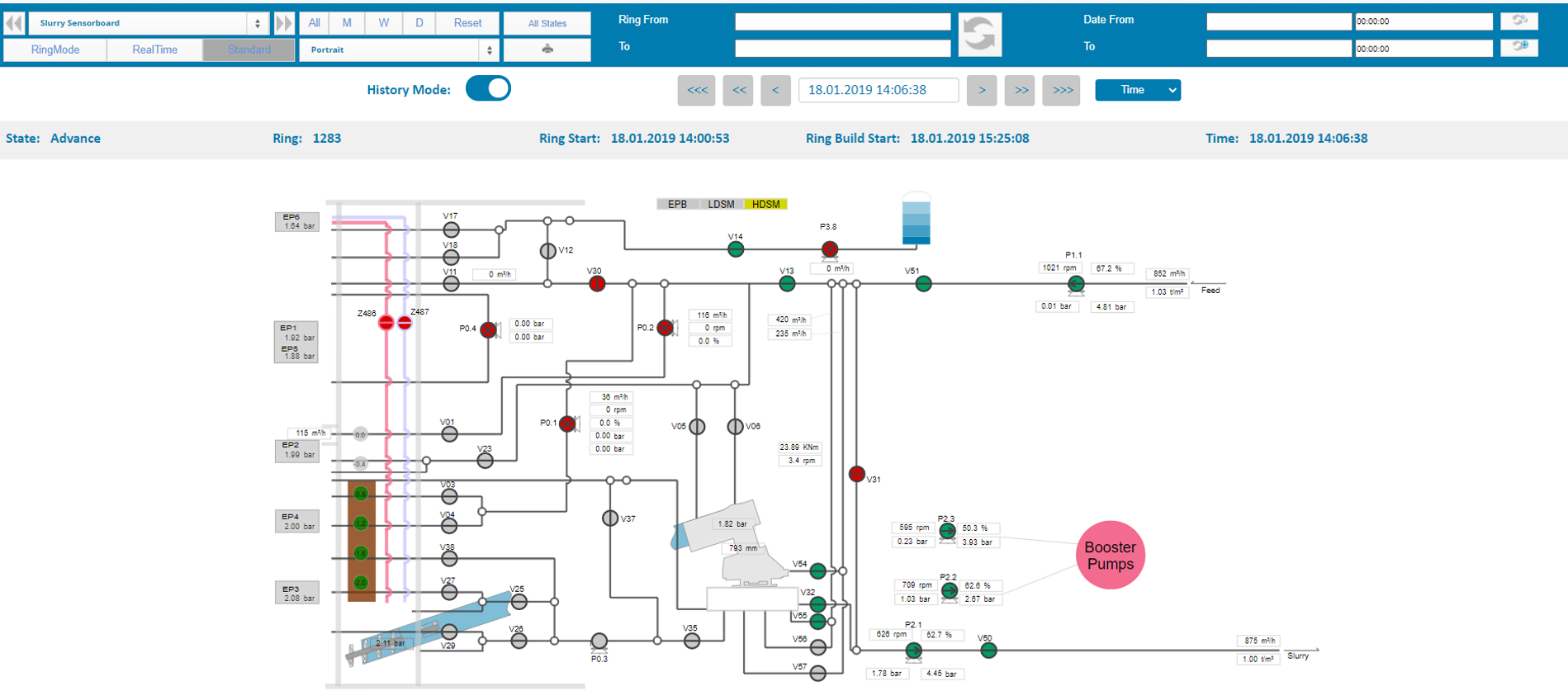The width and height of the screenshot is (1568, 691).
Task: Toggle the History Mode switch
Action: click(x=488, y=89)
